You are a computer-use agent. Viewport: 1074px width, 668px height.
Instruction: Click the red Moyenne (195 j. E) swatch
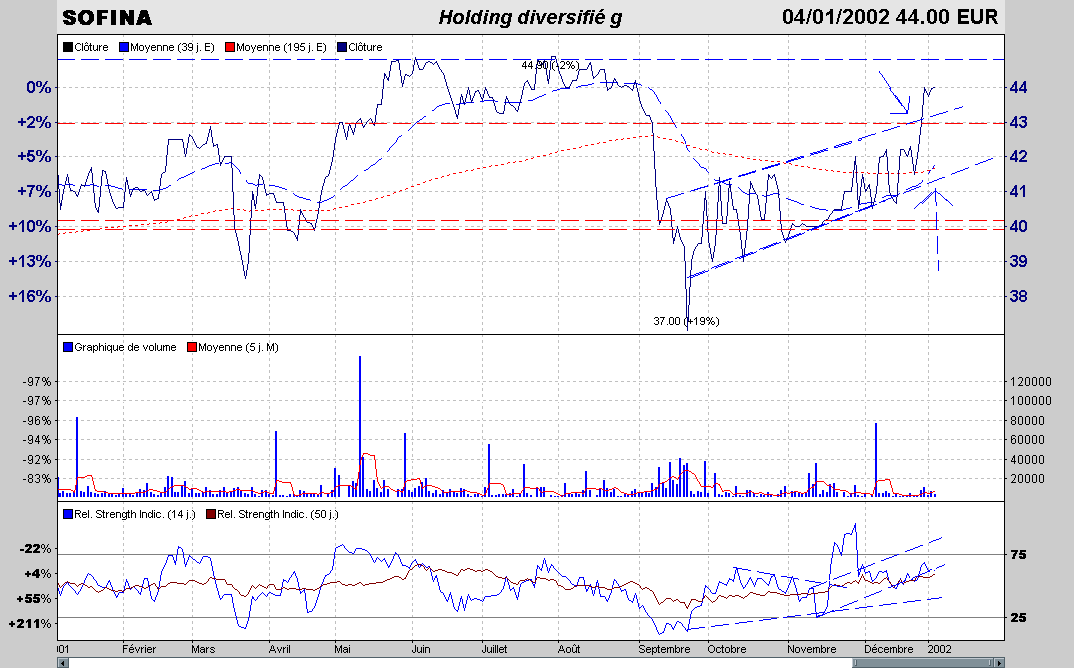(x=230, y=47)
